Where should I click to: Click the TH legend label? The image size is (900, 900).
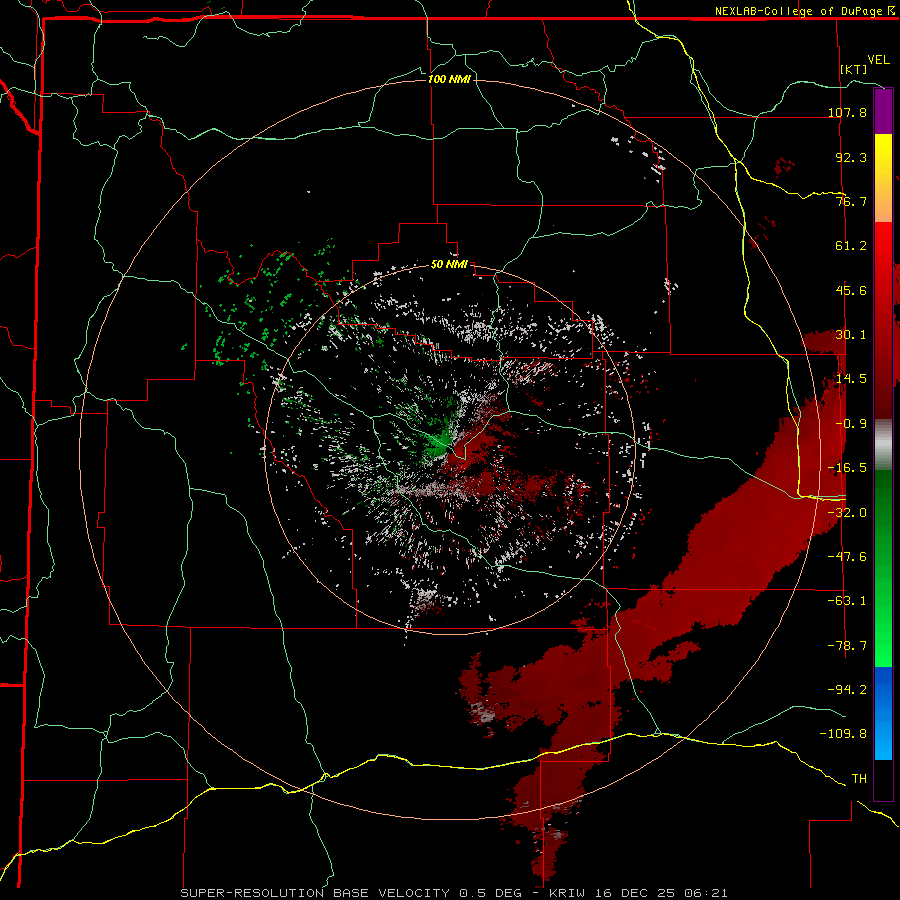tap(859, 779)
